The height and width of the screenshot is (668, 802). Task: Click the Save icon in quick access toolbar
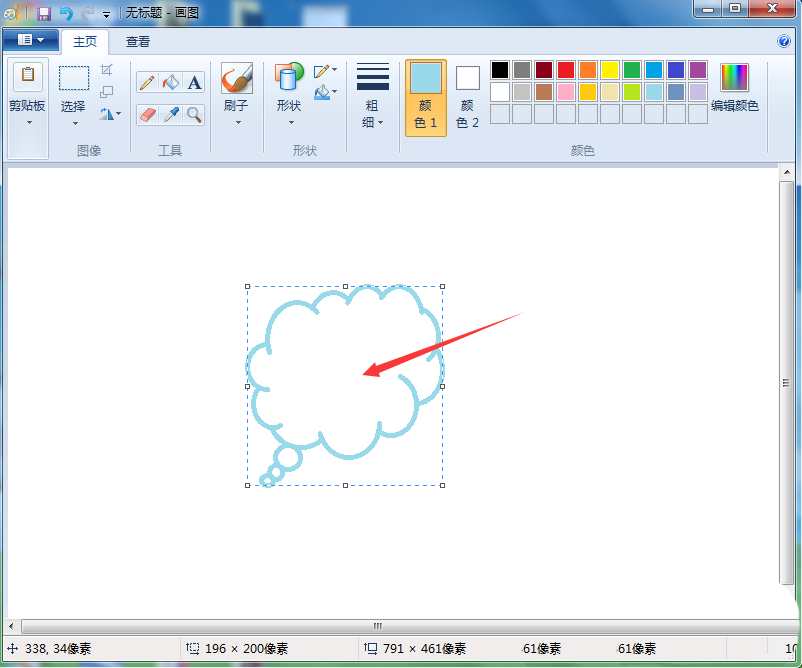click(x=44, y=13)
